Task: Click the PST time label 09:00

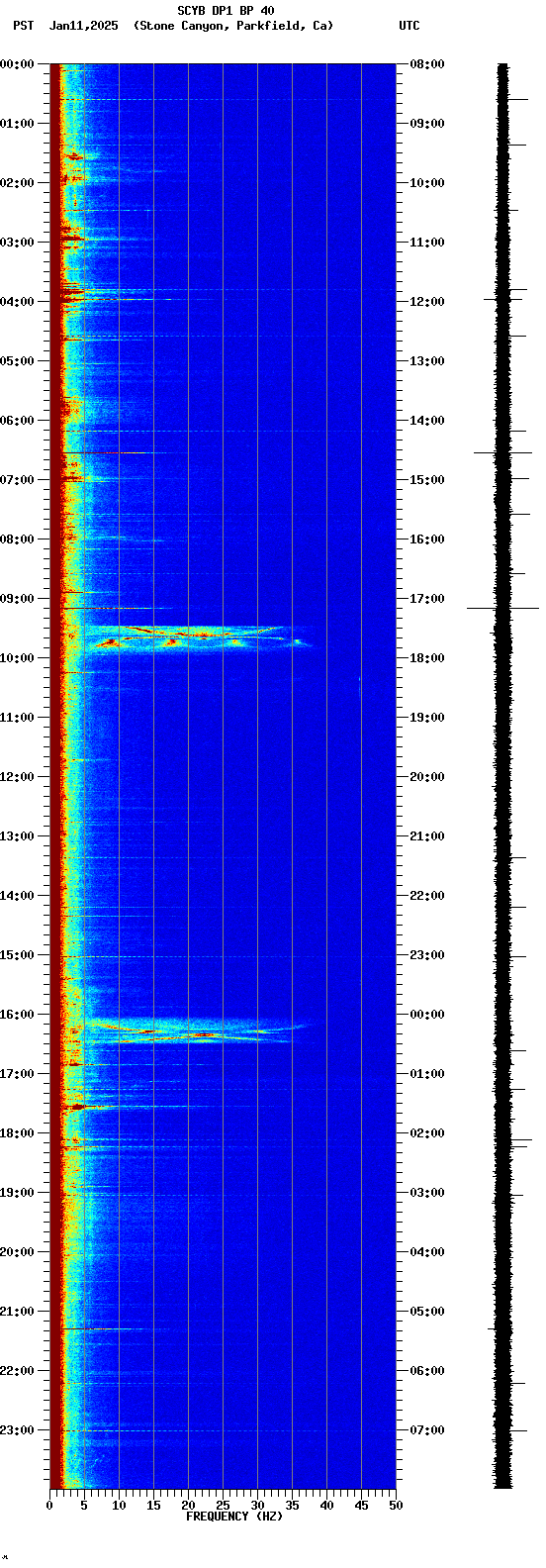Action: [x=17, y=599]
